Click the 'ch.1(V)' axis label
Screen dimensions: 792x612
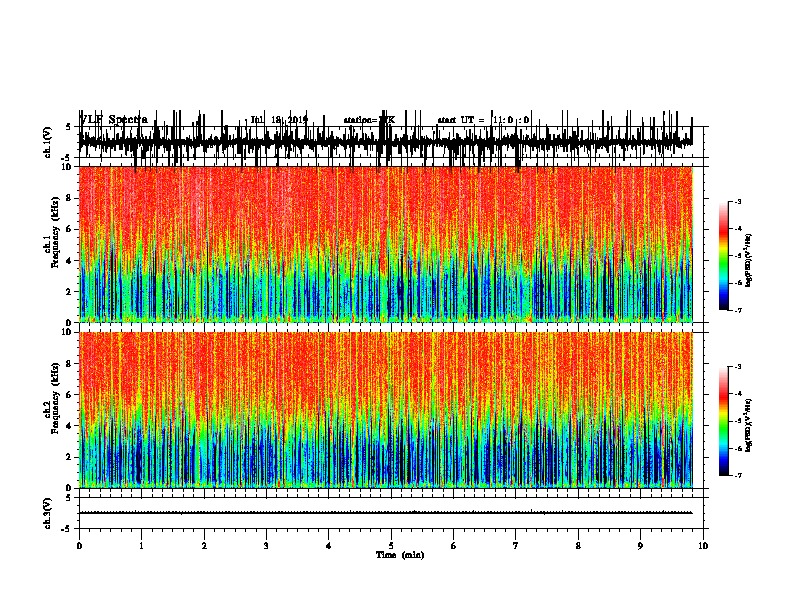[x=47, y=141]
